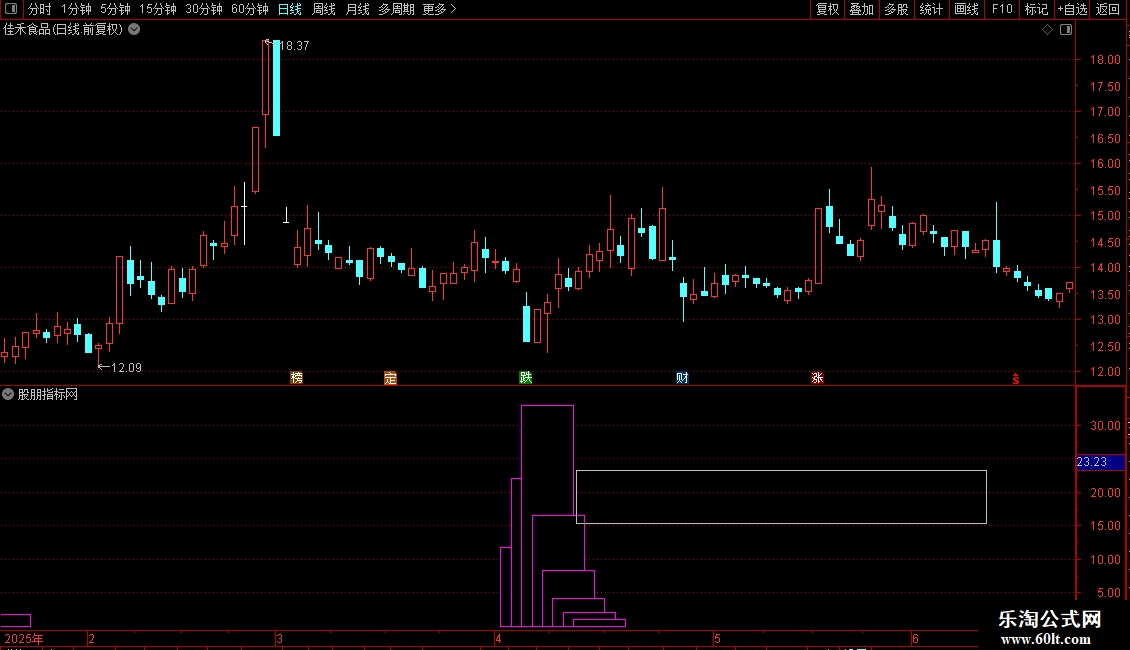
Task: Click the 叠加 overlay button
Action: pos(861,9)
